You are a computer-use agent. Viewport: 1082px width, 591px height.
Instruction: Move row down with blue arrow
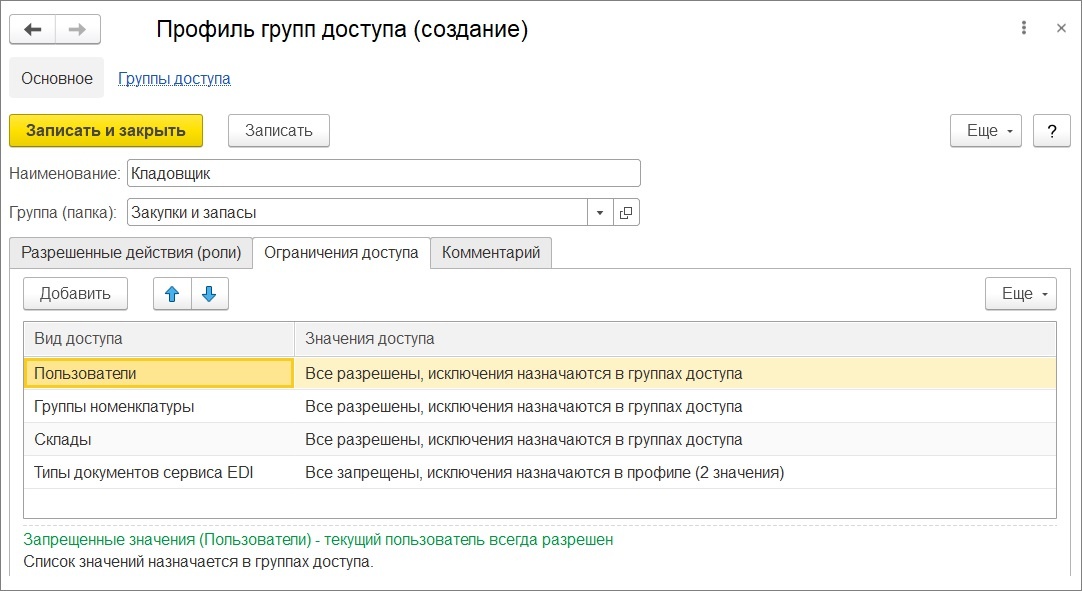coord(209,294)
